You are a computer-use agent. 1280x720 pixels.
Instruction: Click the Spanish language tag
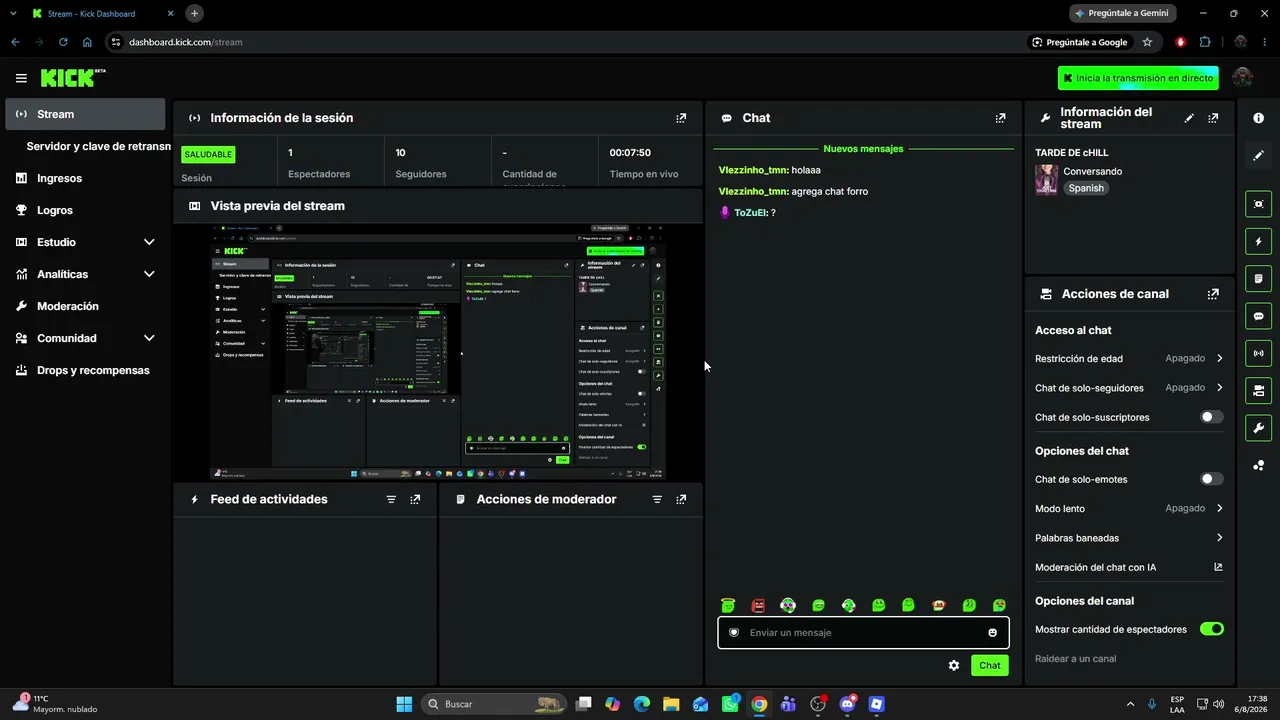[x=1085, y=188]
